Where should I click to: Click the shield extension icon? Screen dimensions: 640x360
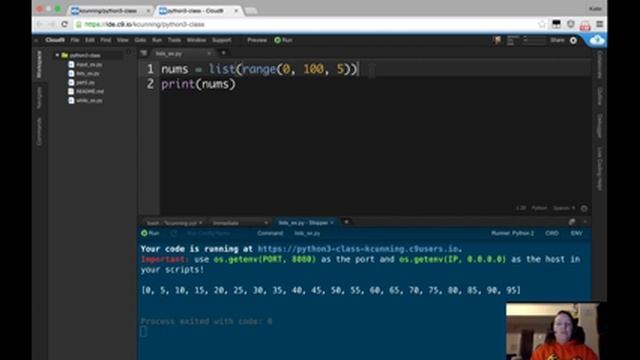point(571,24)
